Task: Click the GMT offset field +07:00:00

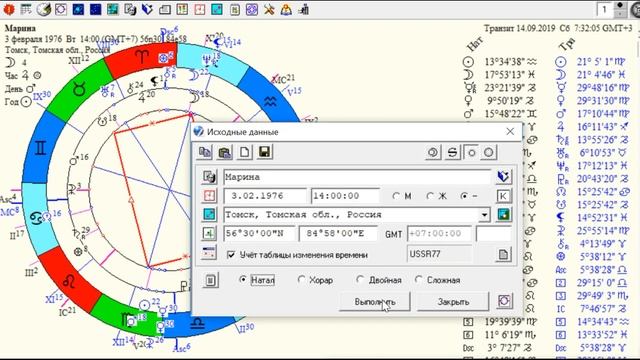Action: click(439, 234)
